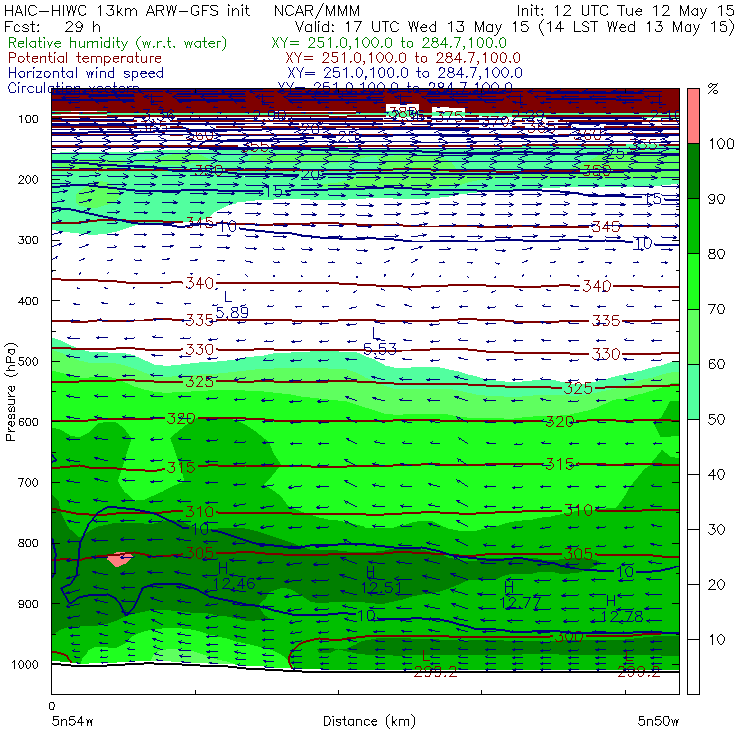Screen dimensions: 740x740
Task: Click the '300' pressure axis label
Action: (28, 240)
